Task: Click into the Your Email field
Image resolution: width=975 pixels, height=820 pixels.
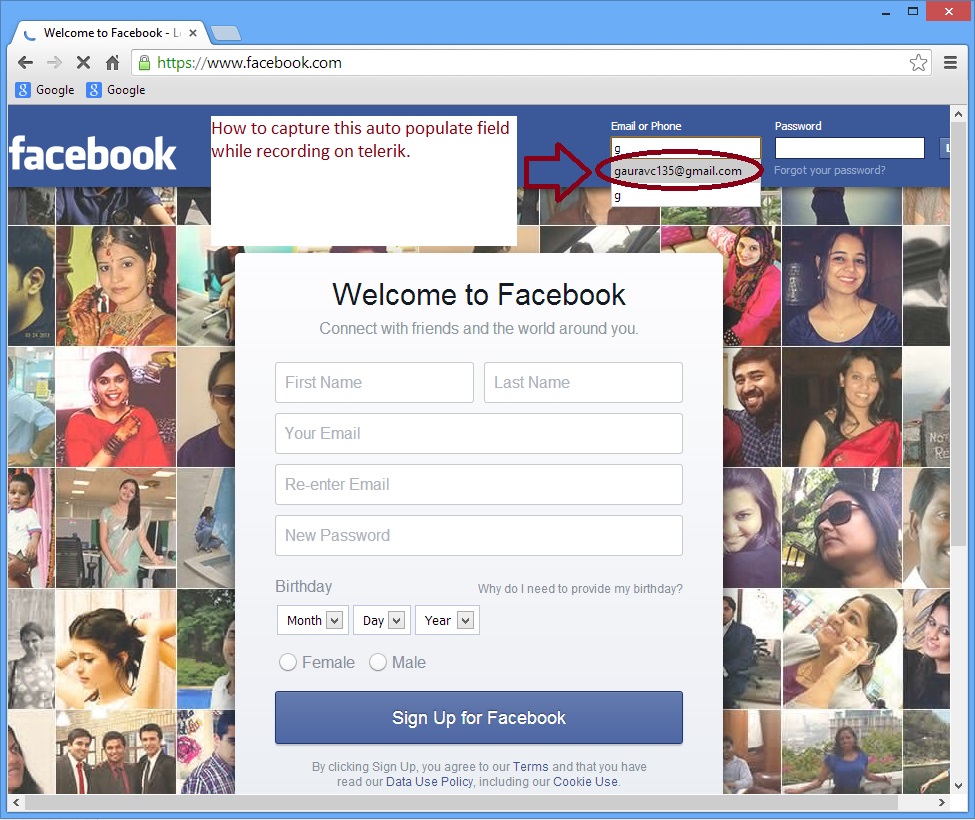Action: [x=479, y=433]
